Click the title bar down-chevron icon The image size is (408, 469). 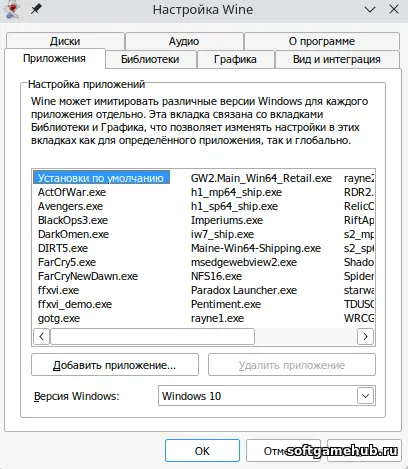pos(370,10)
